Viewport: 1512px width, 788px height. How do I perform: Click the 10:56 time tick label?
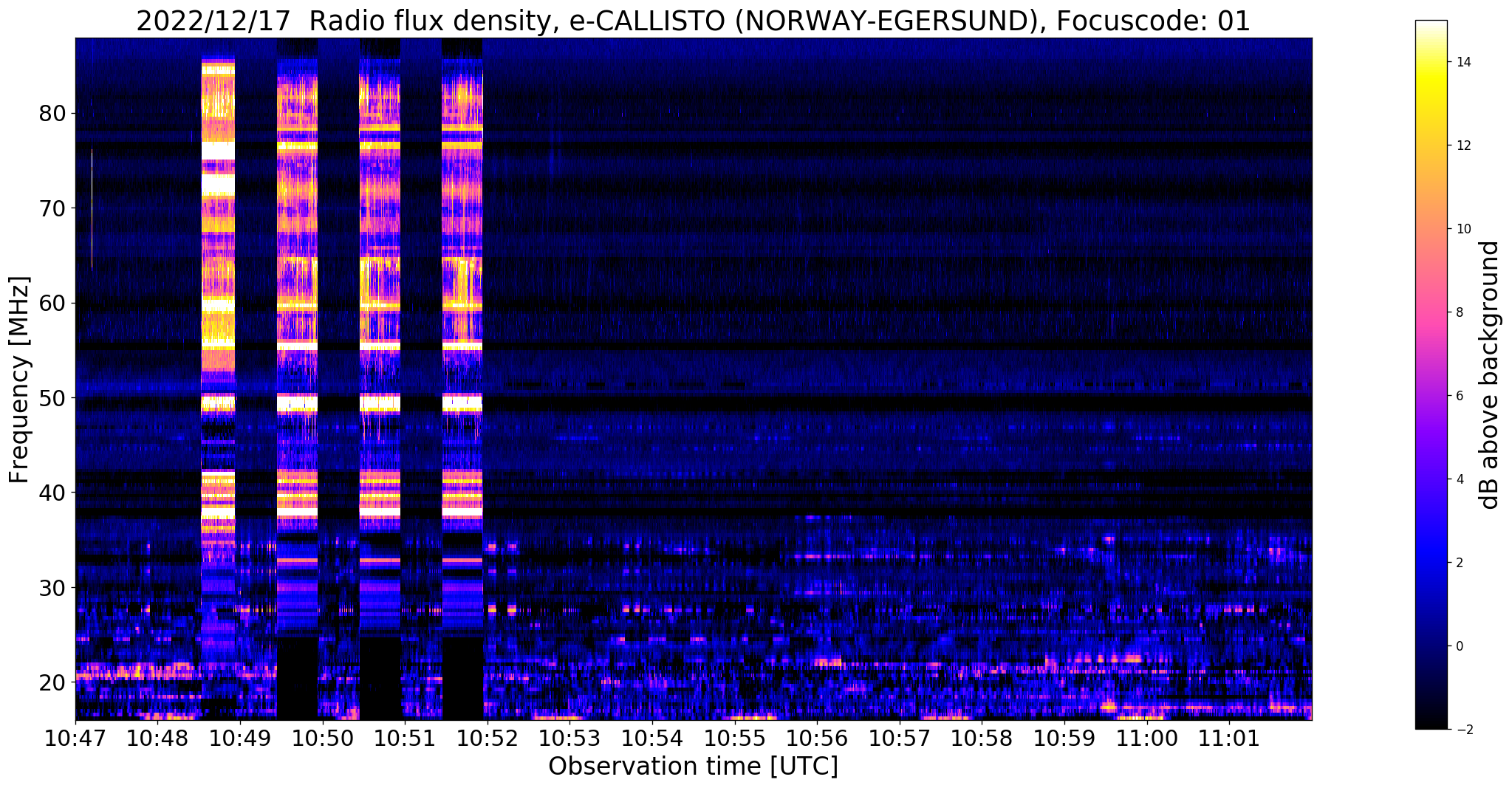click(817, 737)
